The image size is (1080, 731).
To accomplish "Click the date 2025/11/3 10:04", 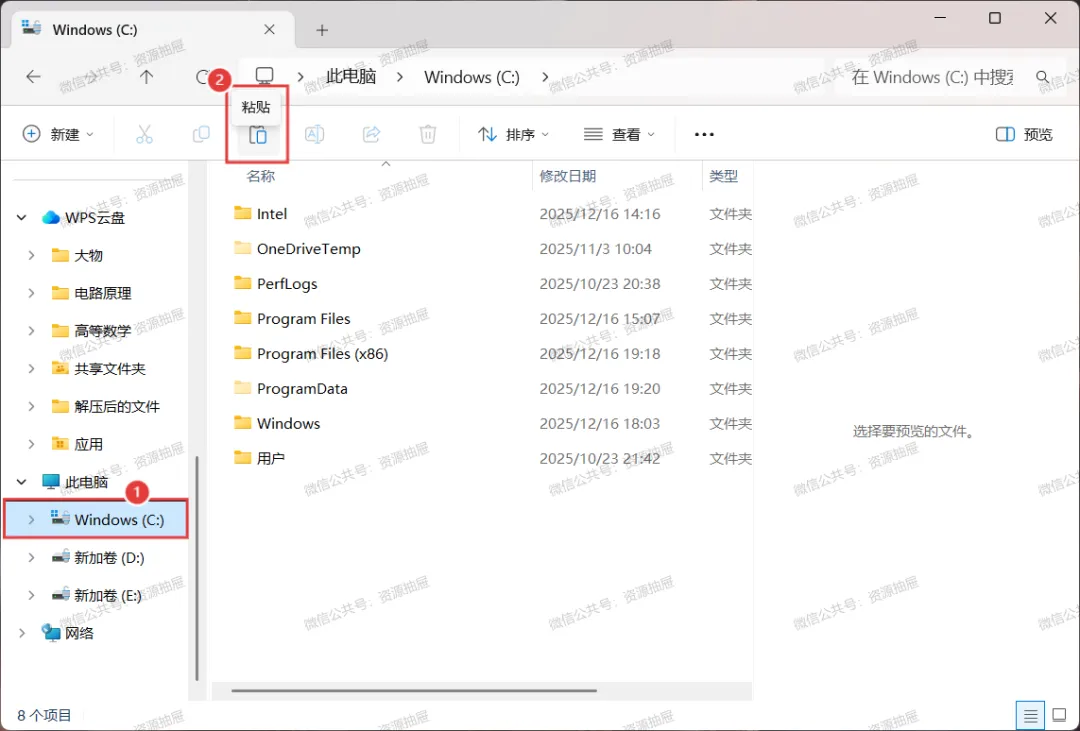I will tap(595, 249).
